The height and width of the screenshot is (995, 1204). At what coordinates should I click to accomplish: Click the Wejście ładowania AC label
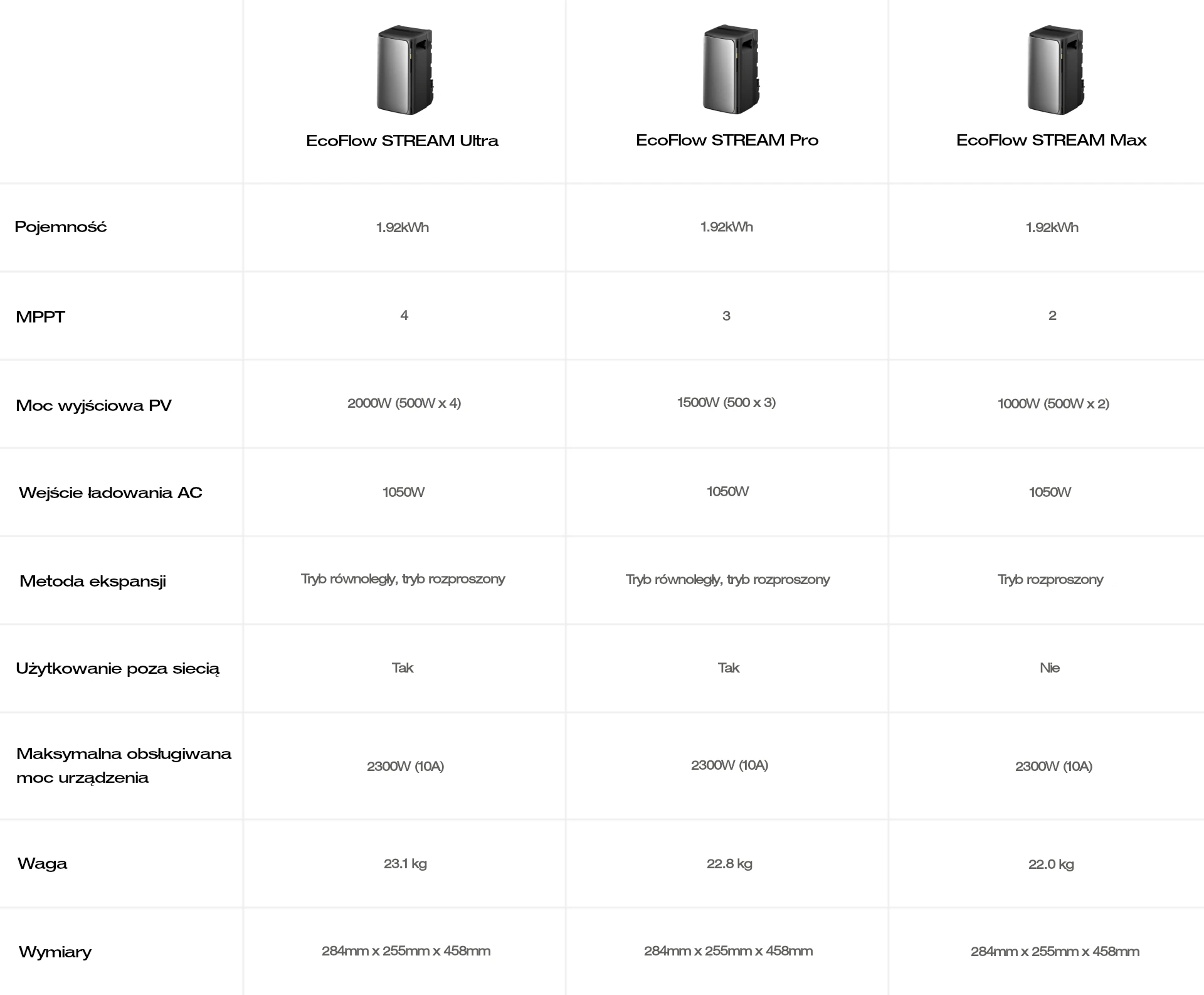pyautogui.click(x=110, y=492)
